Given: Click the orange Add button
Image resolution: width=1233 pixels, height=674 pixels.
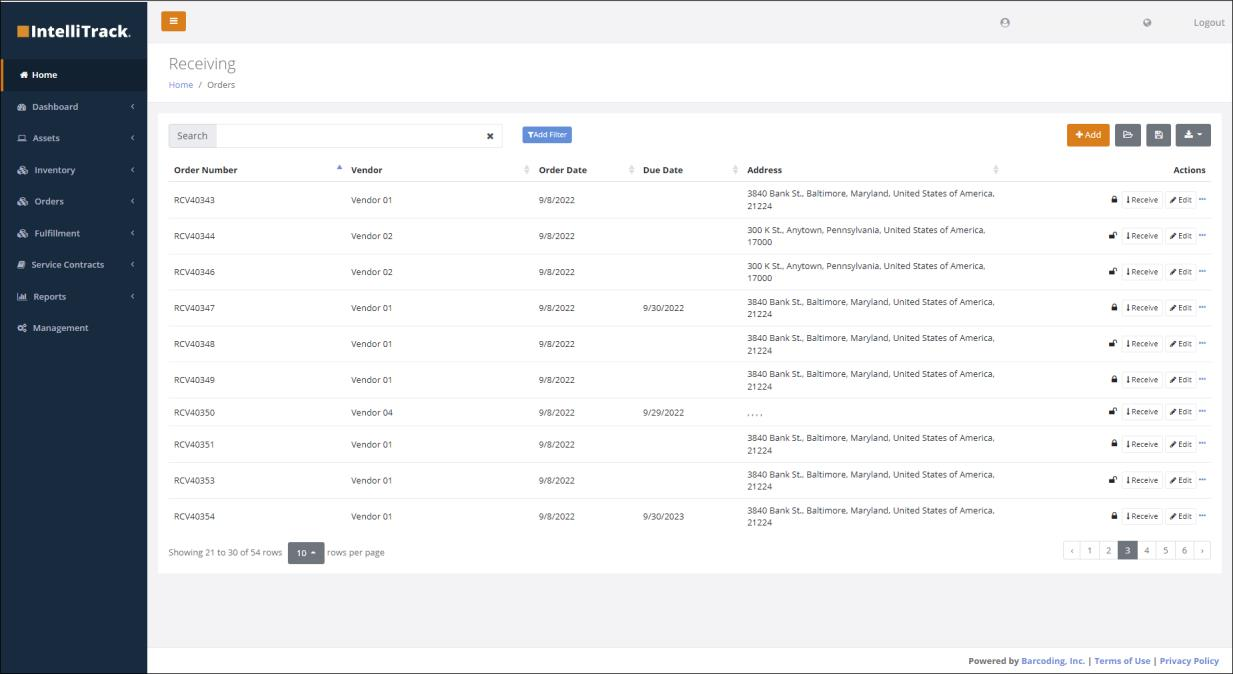Looking at the screenshot, I should [1088, 135].
